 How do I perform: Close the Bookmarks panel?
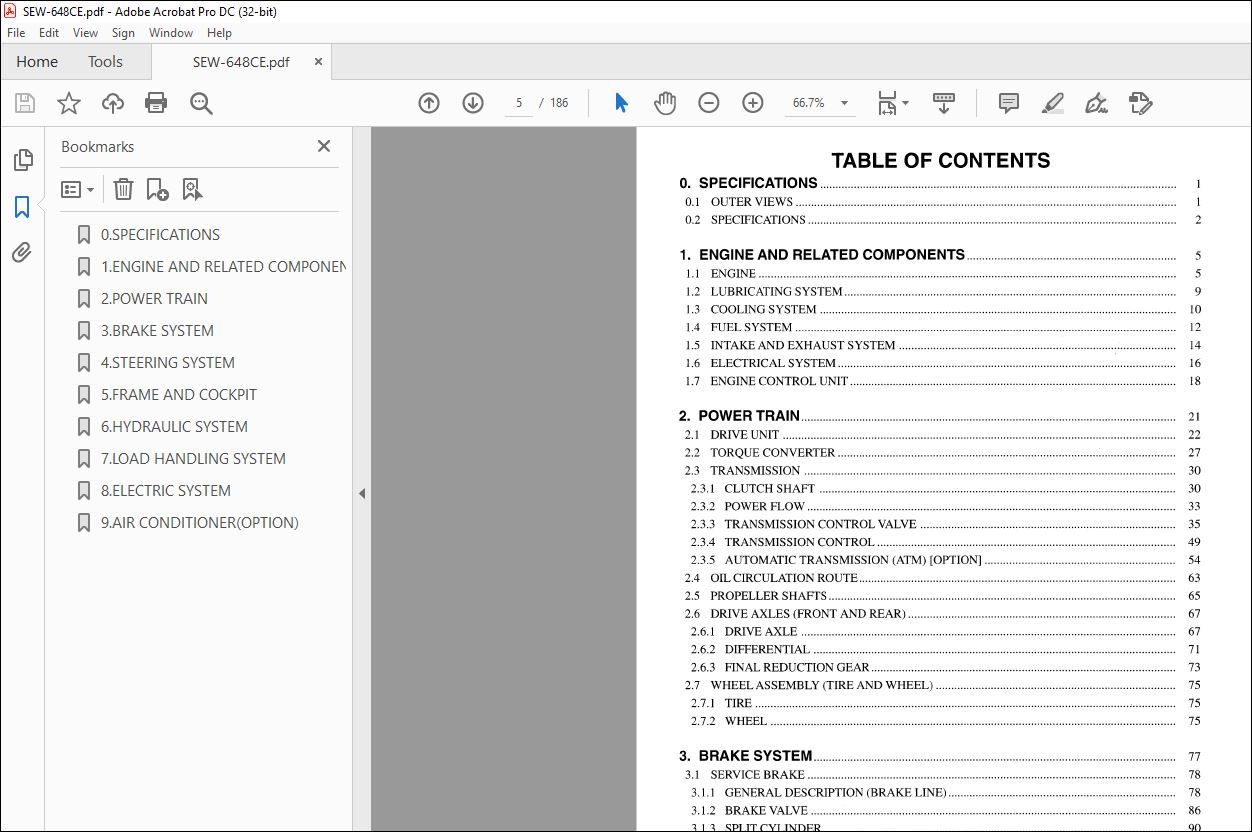(323, 146)
